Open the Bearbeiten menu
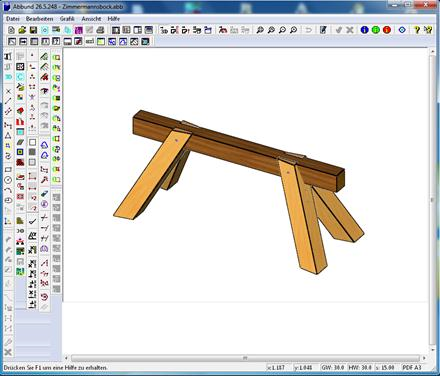 pyautogui.click(x=39, y=19)
